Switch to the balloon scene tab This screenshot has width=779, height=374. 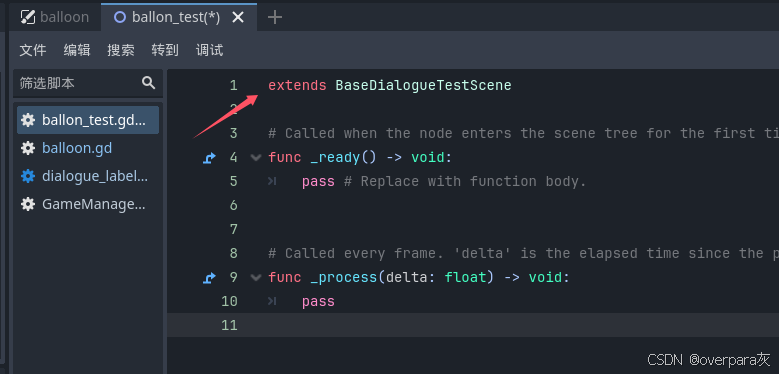click(x=55, y=17)
